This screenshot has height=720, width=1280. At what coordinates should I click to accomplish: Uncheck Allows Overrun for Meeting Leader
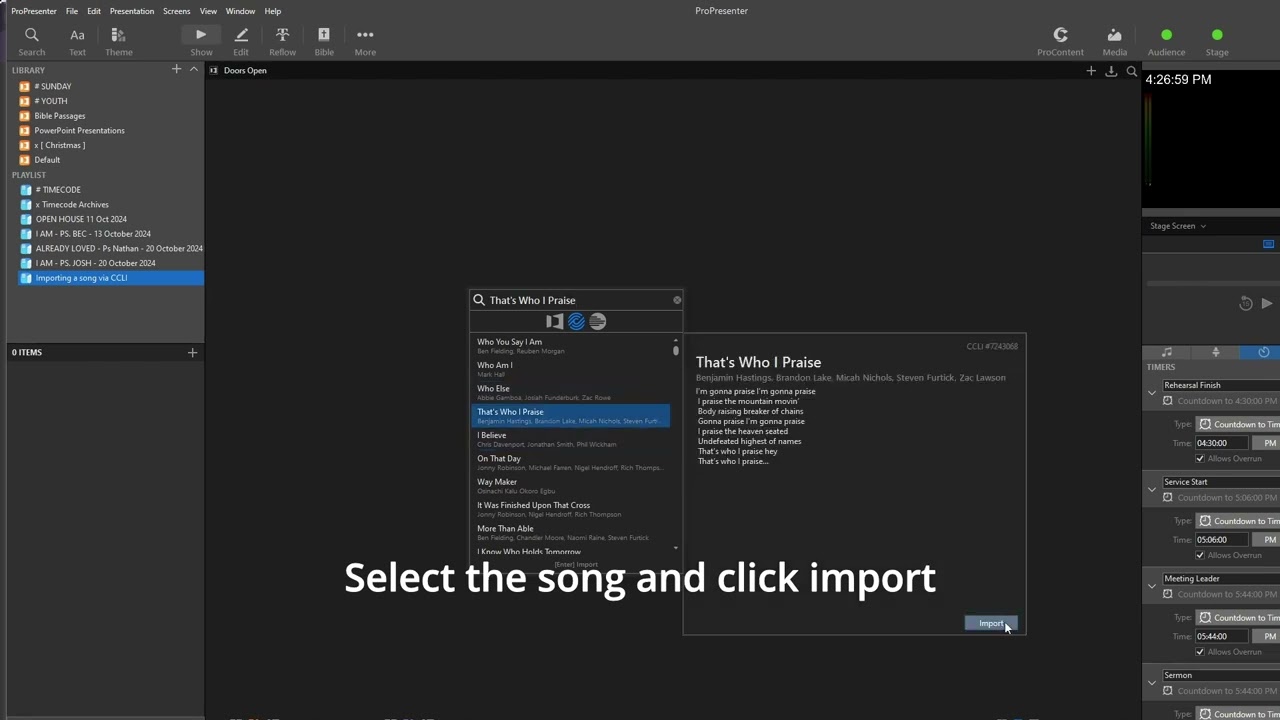[1200, 652]
